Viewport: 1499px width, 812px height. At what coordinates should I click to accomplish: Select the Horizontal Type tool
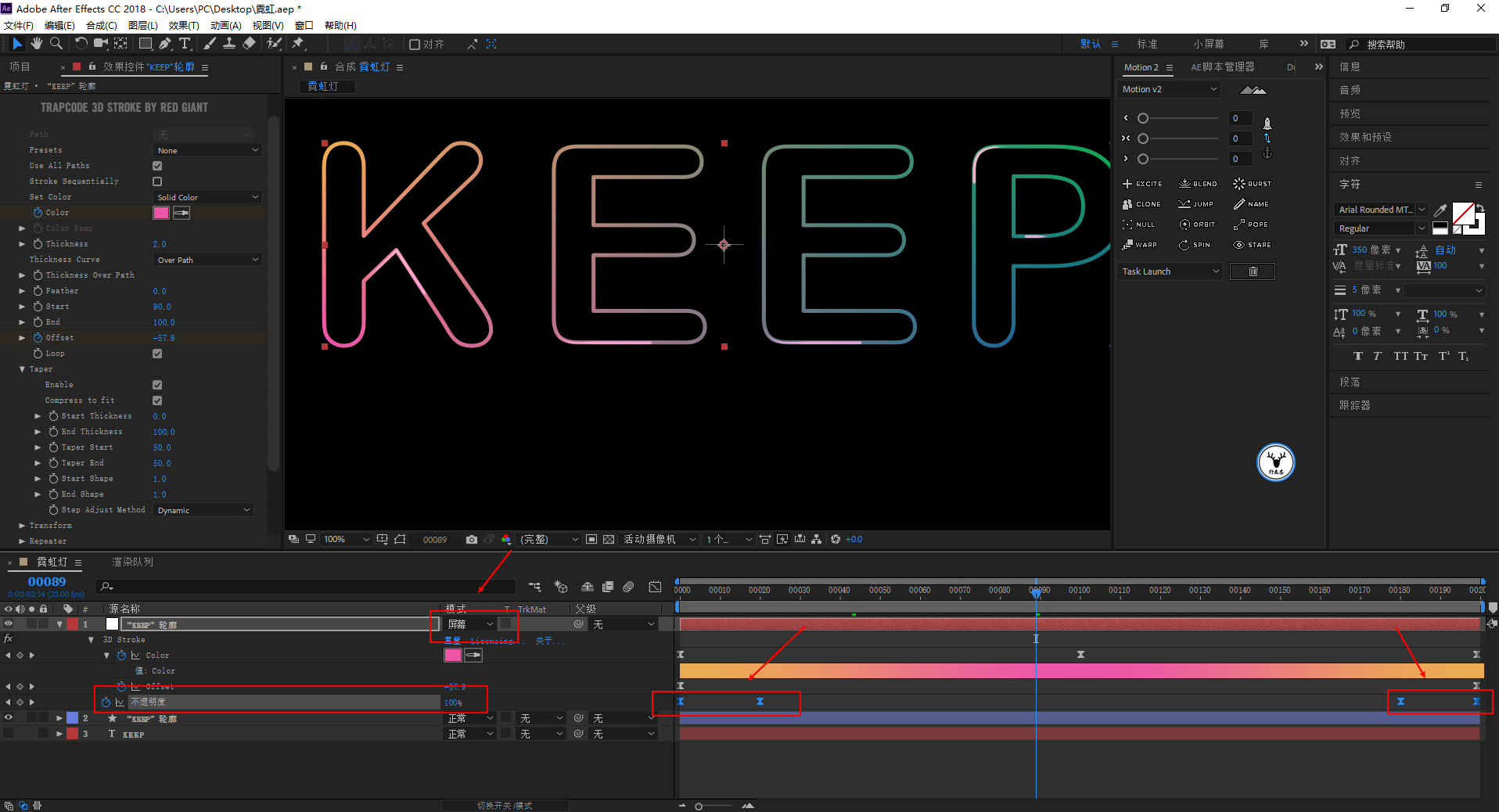tap(185, 44)
